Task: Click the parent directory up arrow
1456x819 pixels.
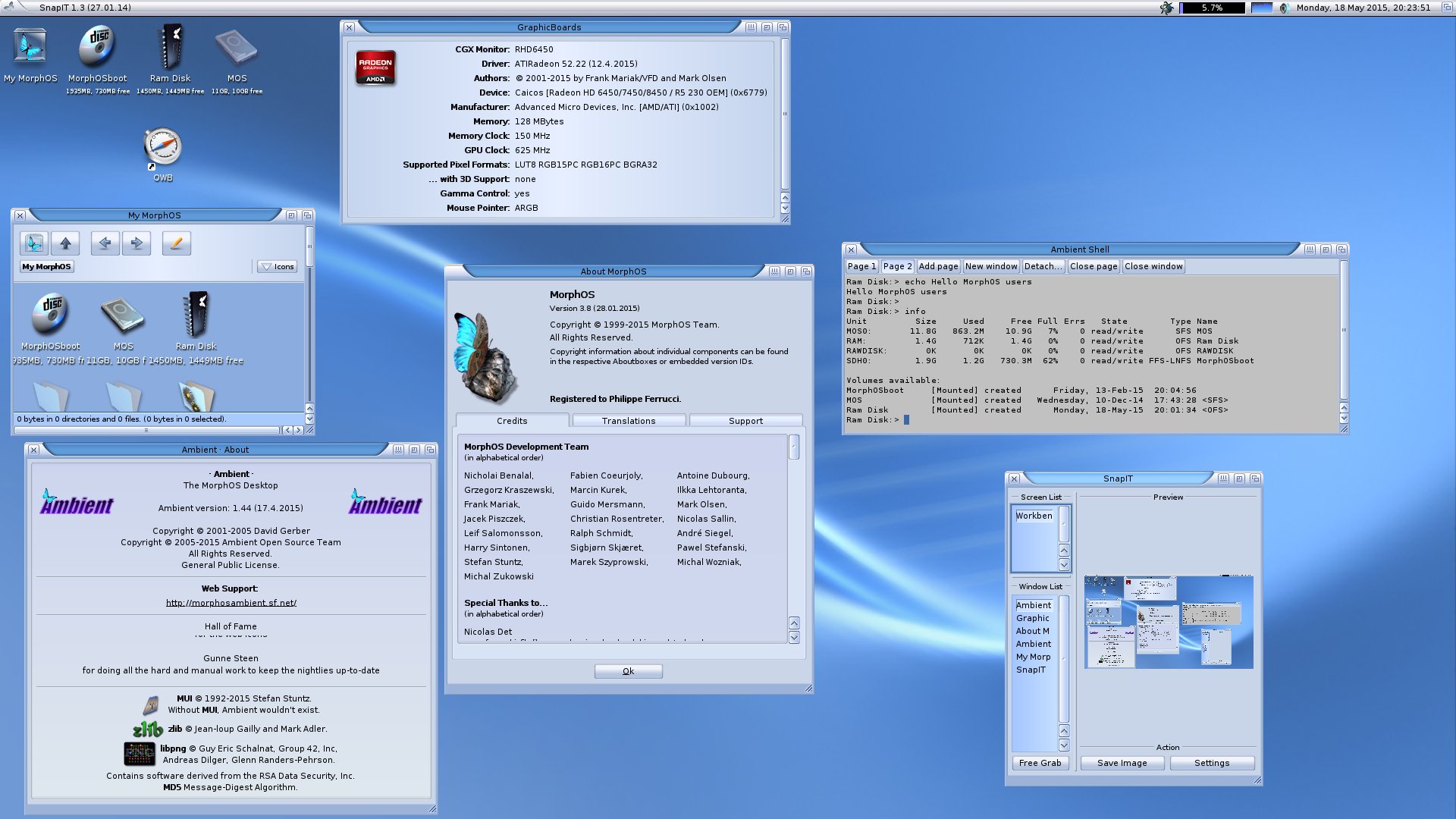Action: 65,243
